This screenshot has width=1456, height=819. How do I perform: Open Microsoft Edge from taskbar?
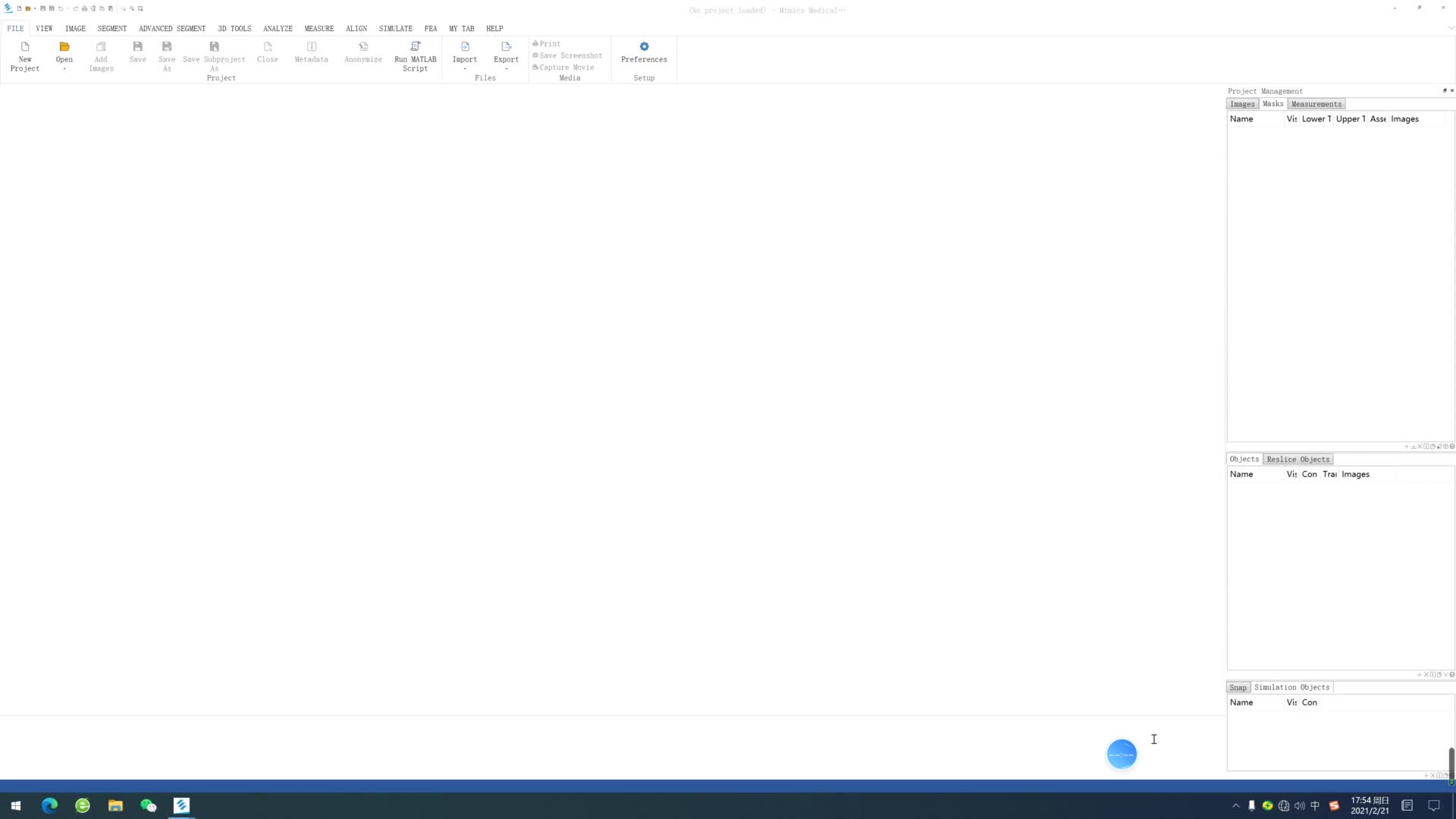[x=49, y=805]
